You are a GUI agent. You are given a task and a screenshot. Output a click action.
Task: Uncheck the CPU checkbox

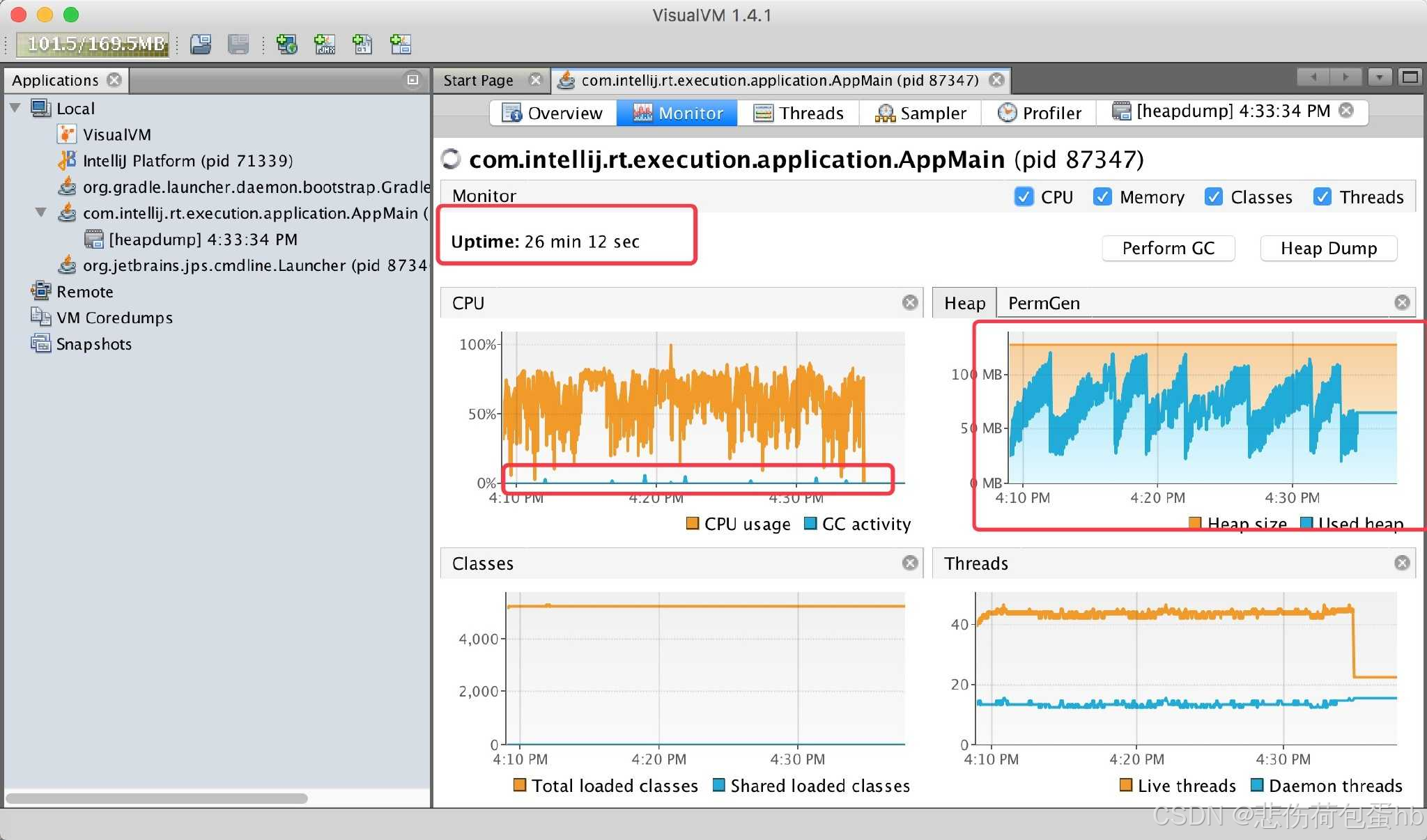pos(1024,197)
